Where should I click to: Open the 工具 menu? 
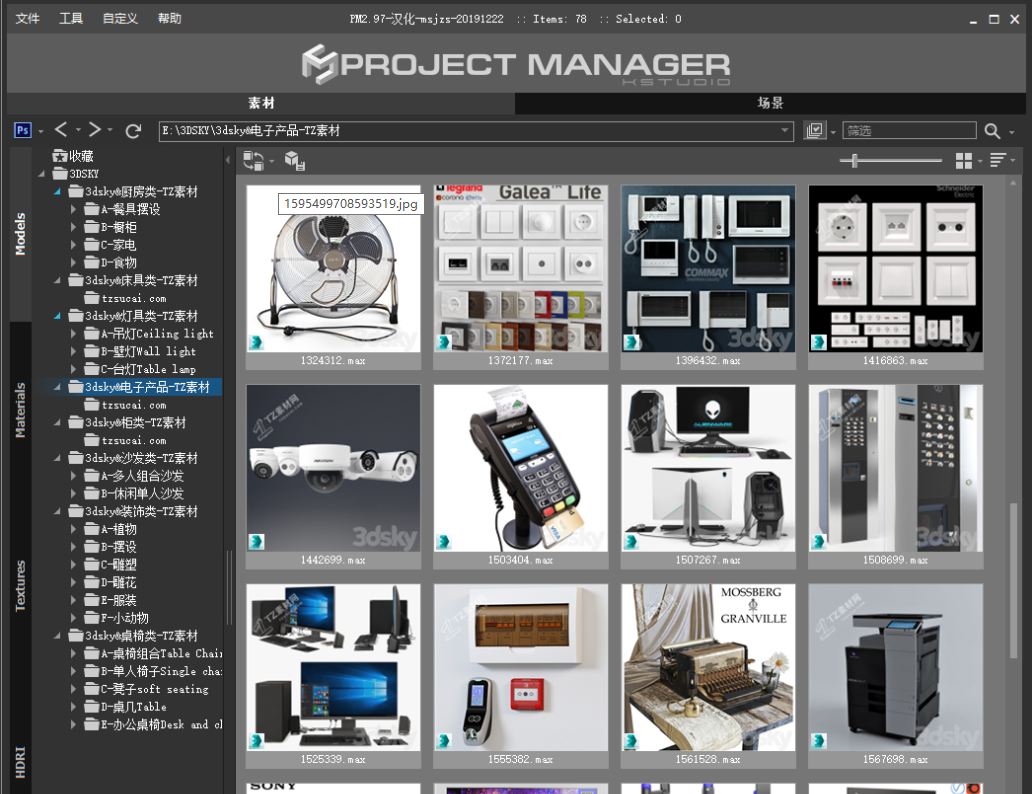[71, 18]
